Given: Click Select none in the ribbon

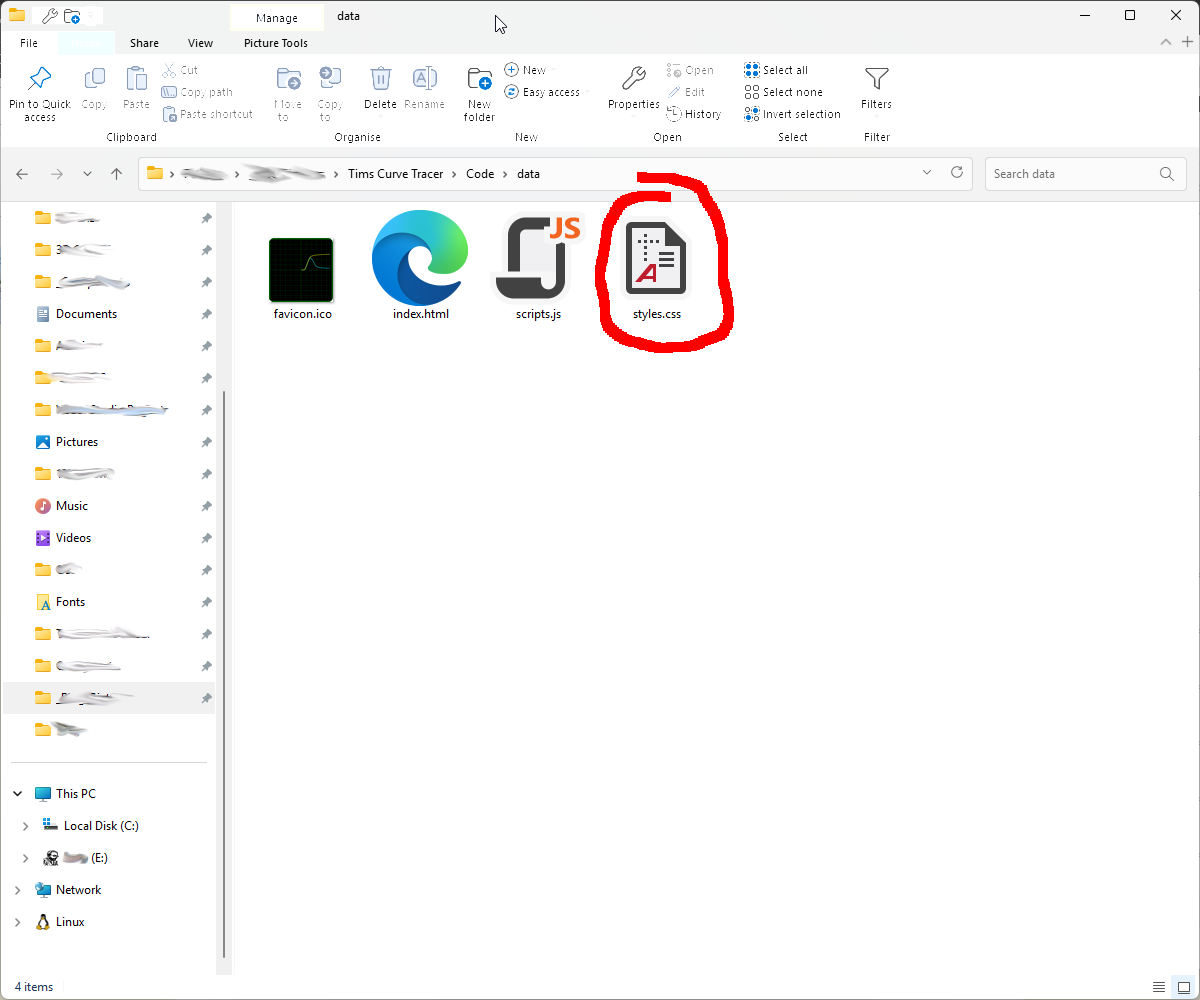Looking at the screenshot, I should pyautogui.click(x=783, y=92).
